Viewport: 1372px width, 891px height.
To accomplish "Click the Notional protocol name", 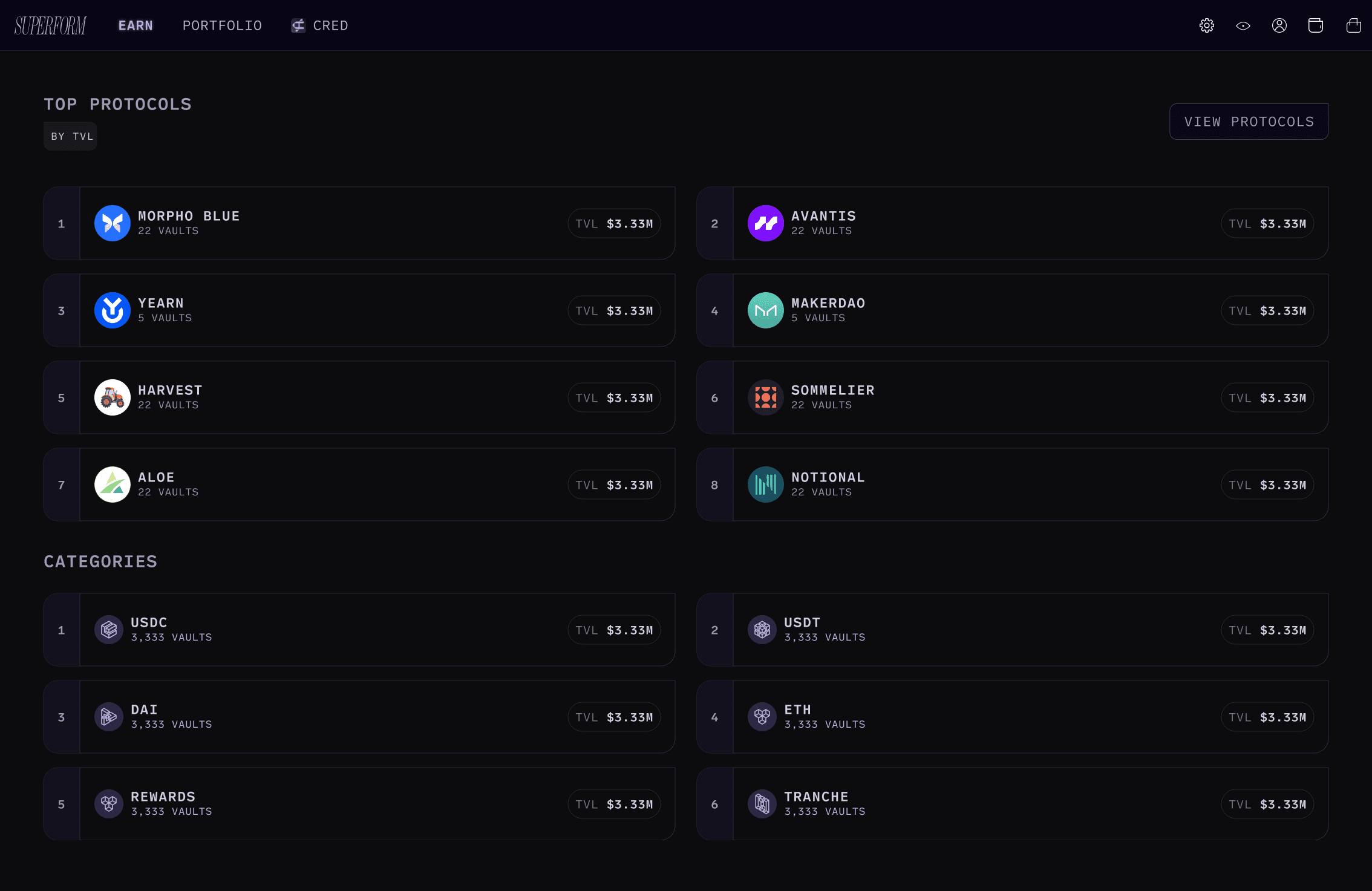I will 828,477.
